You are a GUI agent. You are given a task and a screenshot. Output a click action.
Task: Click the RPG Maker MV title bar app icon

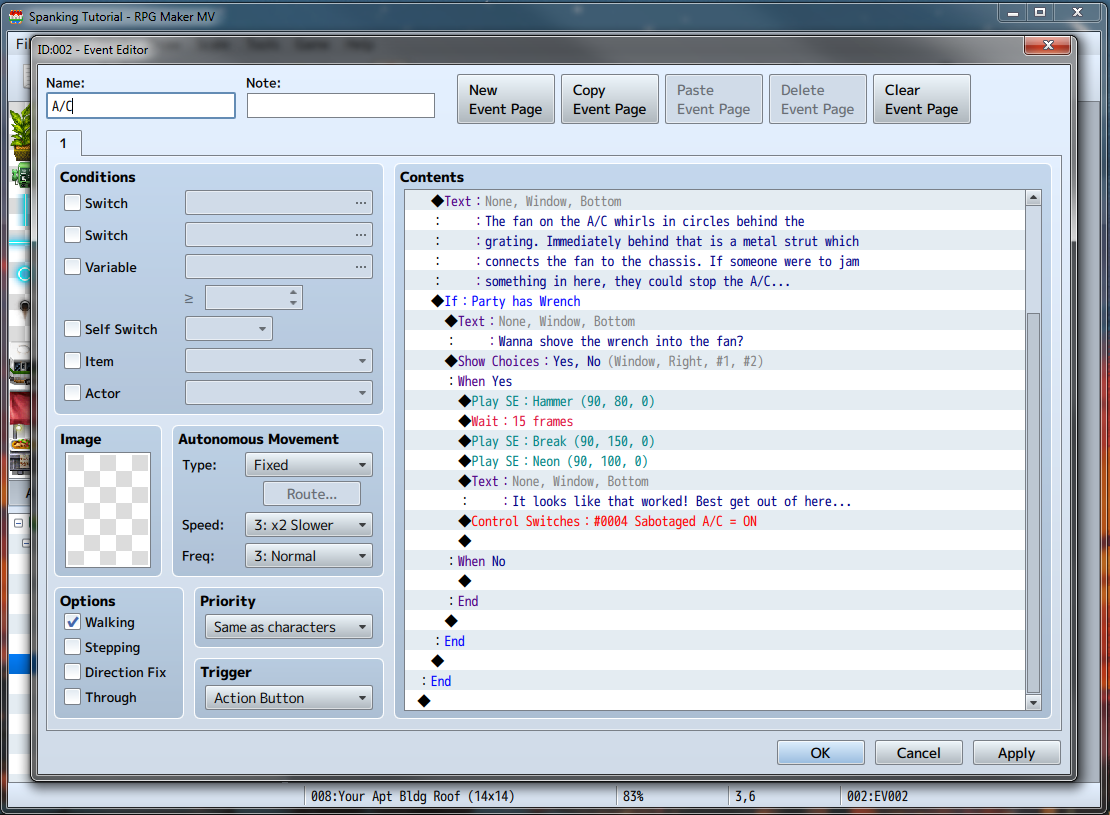[x=16, y=16]
